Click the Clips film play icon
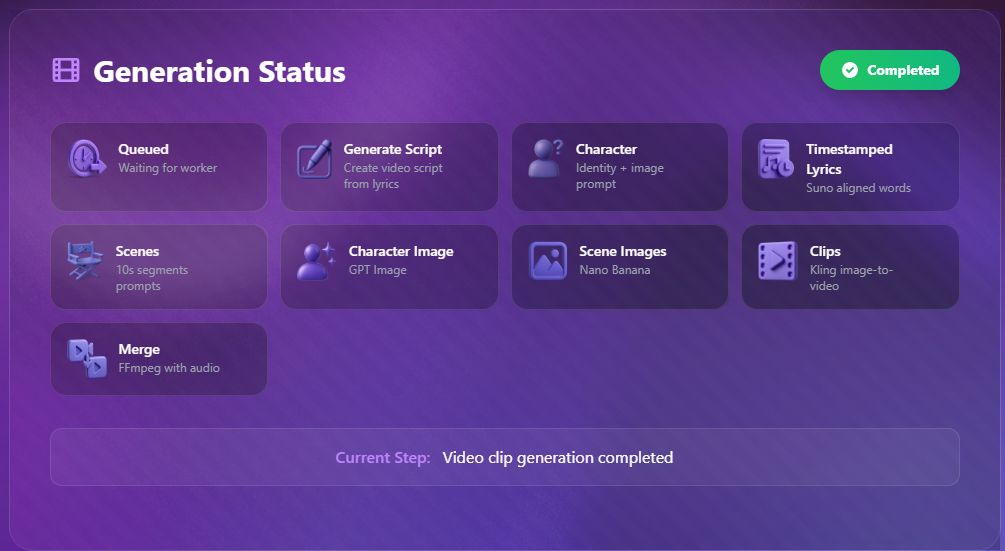The image size is (1005, 551). click(777, 261)
